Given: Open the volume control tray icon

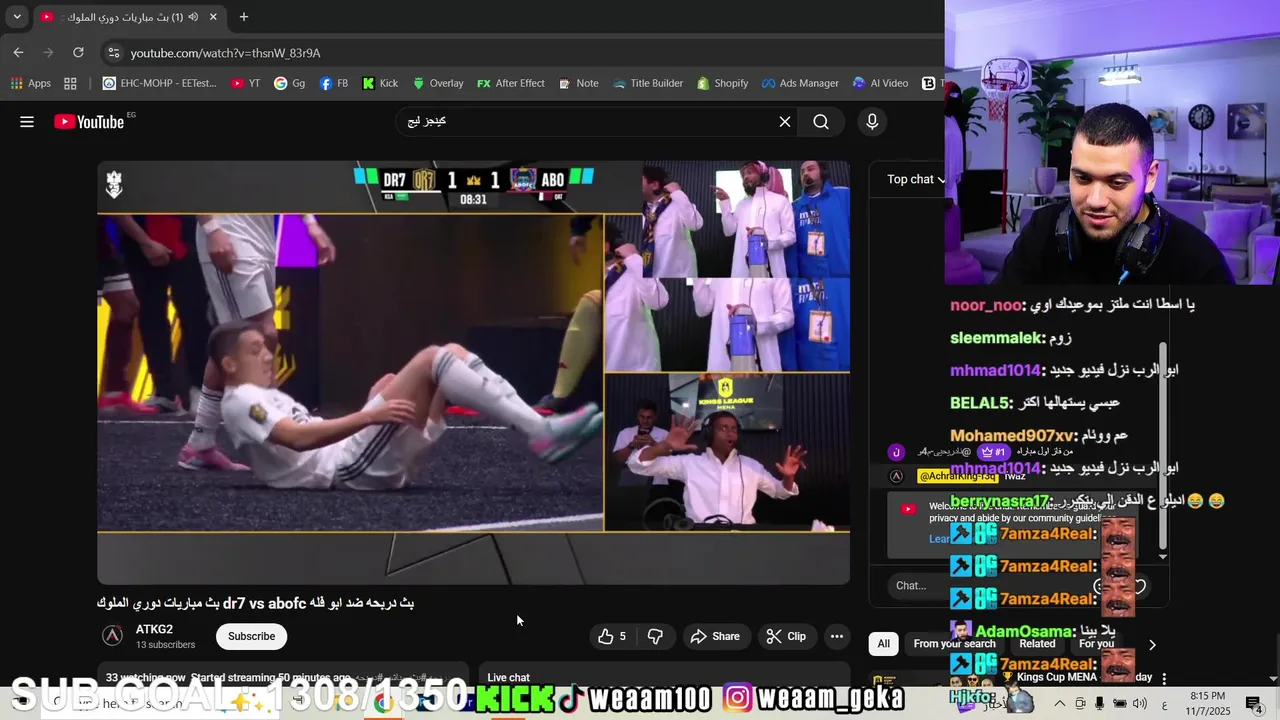Looking at the screenshot, I should [x=1140, y=703].
